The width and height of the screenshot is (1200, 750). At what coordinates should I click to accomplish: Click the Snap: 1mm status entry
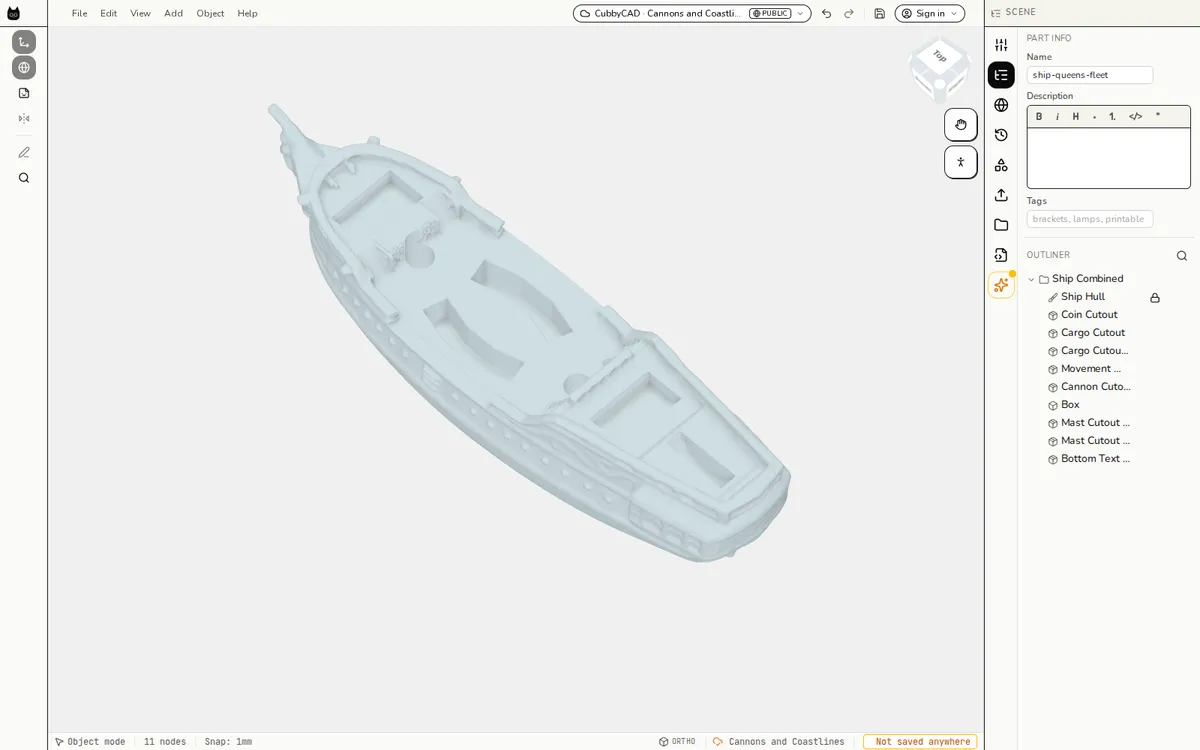click(x=228, y=742)
